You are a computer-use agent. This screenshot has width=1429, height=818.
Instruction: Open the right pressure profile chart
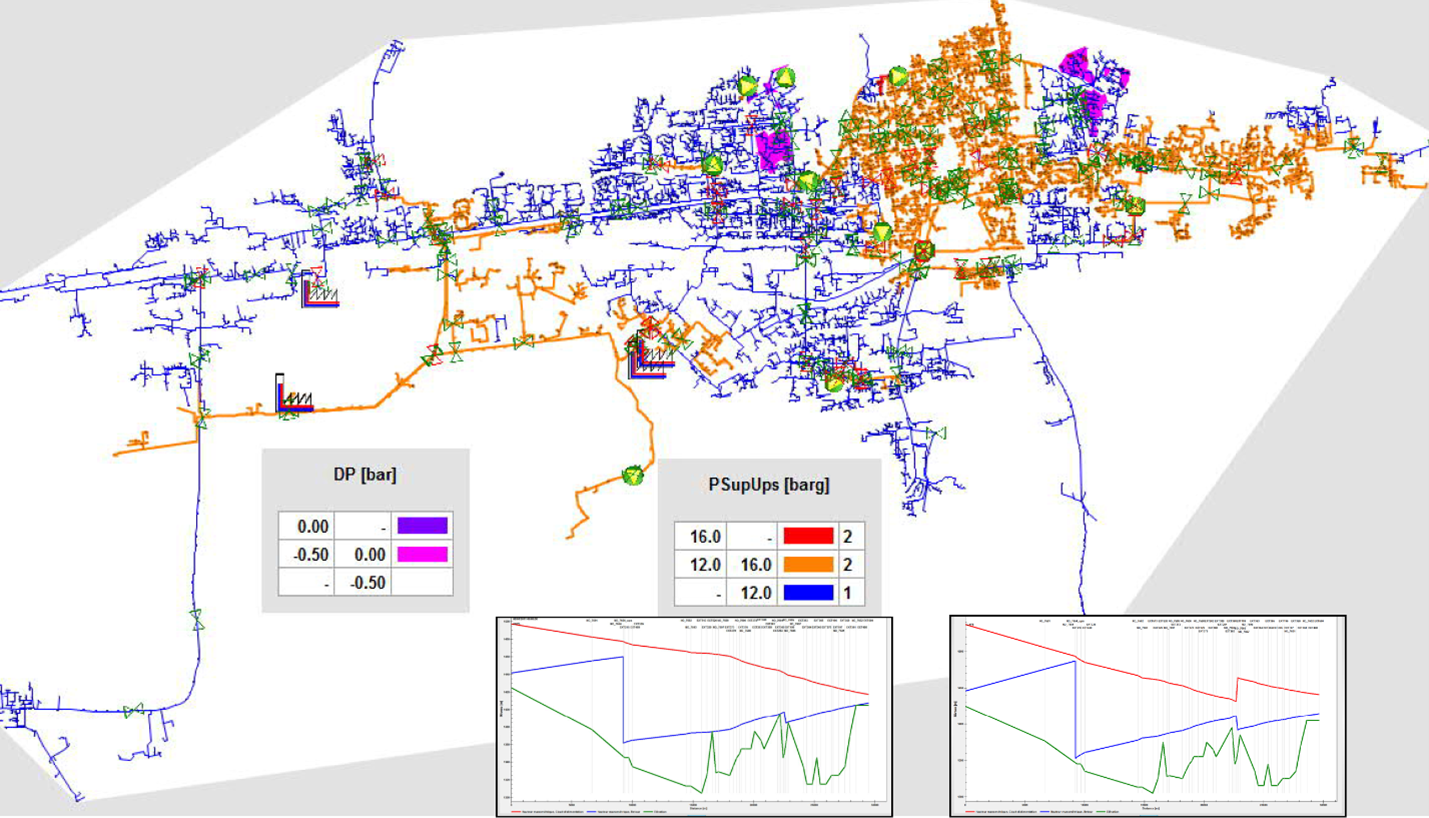pos(1147,715)
